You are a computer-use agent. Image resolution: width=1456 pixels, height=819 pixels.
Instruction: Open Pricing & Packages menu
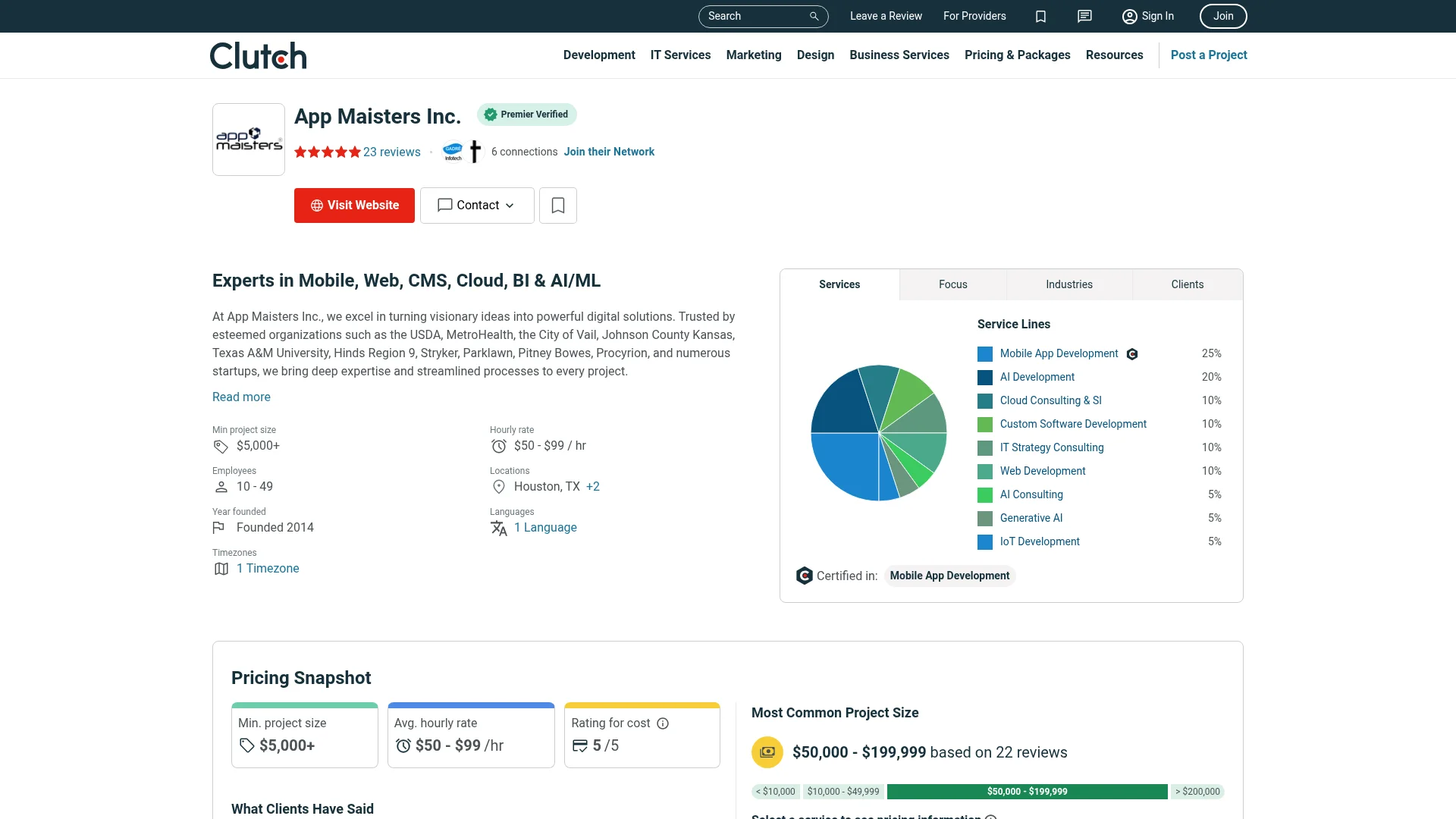pos(1018,55)
